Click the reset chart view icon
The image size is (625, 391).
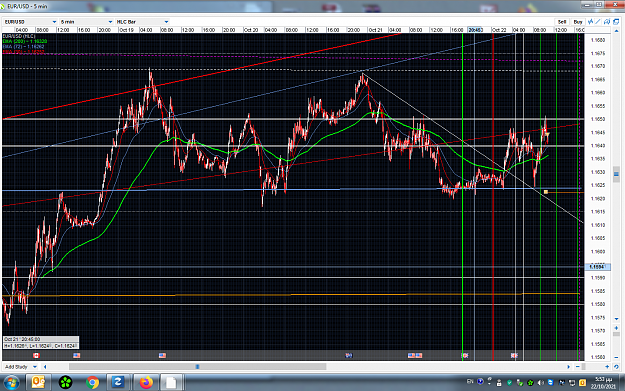[616, 367]
